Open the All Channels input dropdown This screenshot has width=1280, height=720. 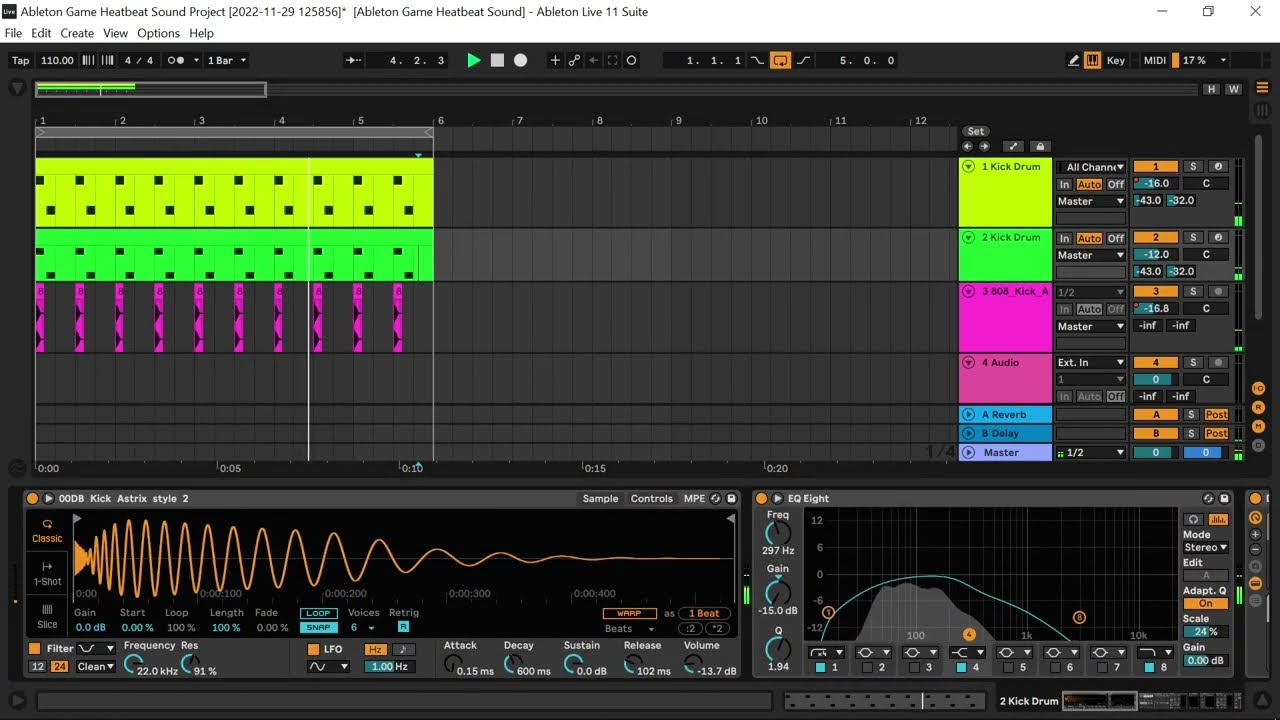(1091, 167)
